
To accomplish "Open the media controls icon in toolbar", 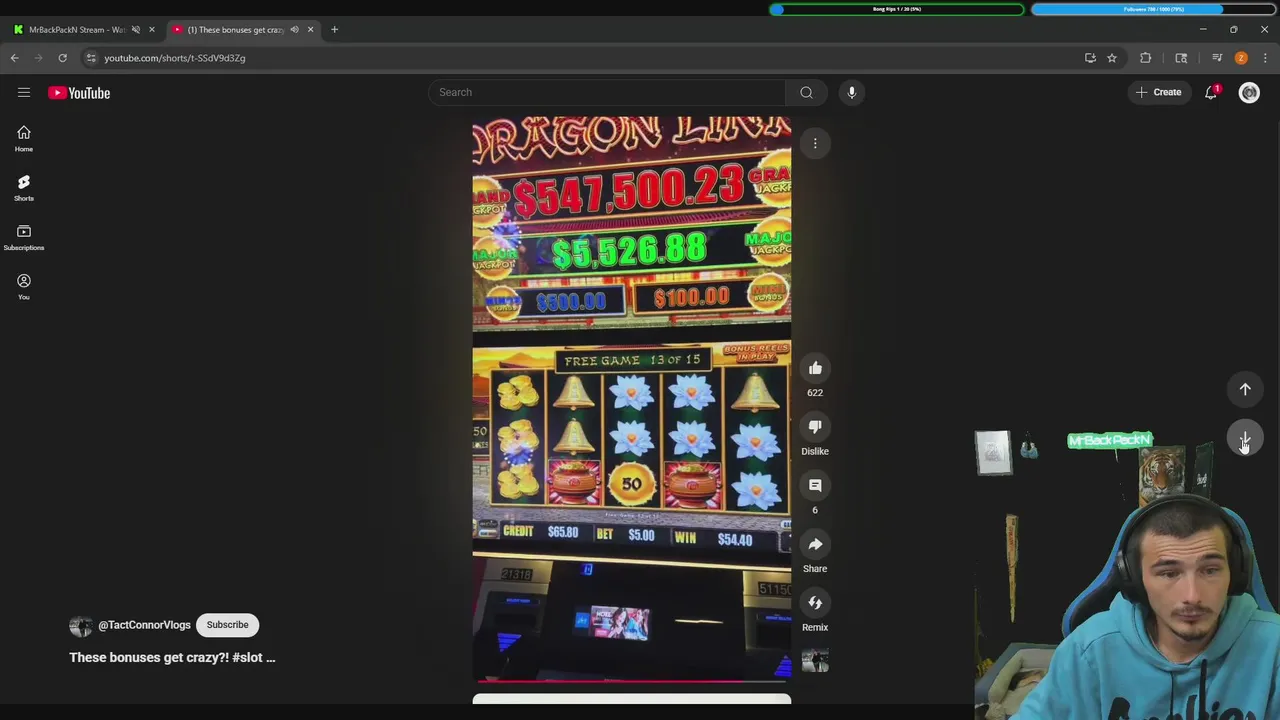I will [1217, 58].
